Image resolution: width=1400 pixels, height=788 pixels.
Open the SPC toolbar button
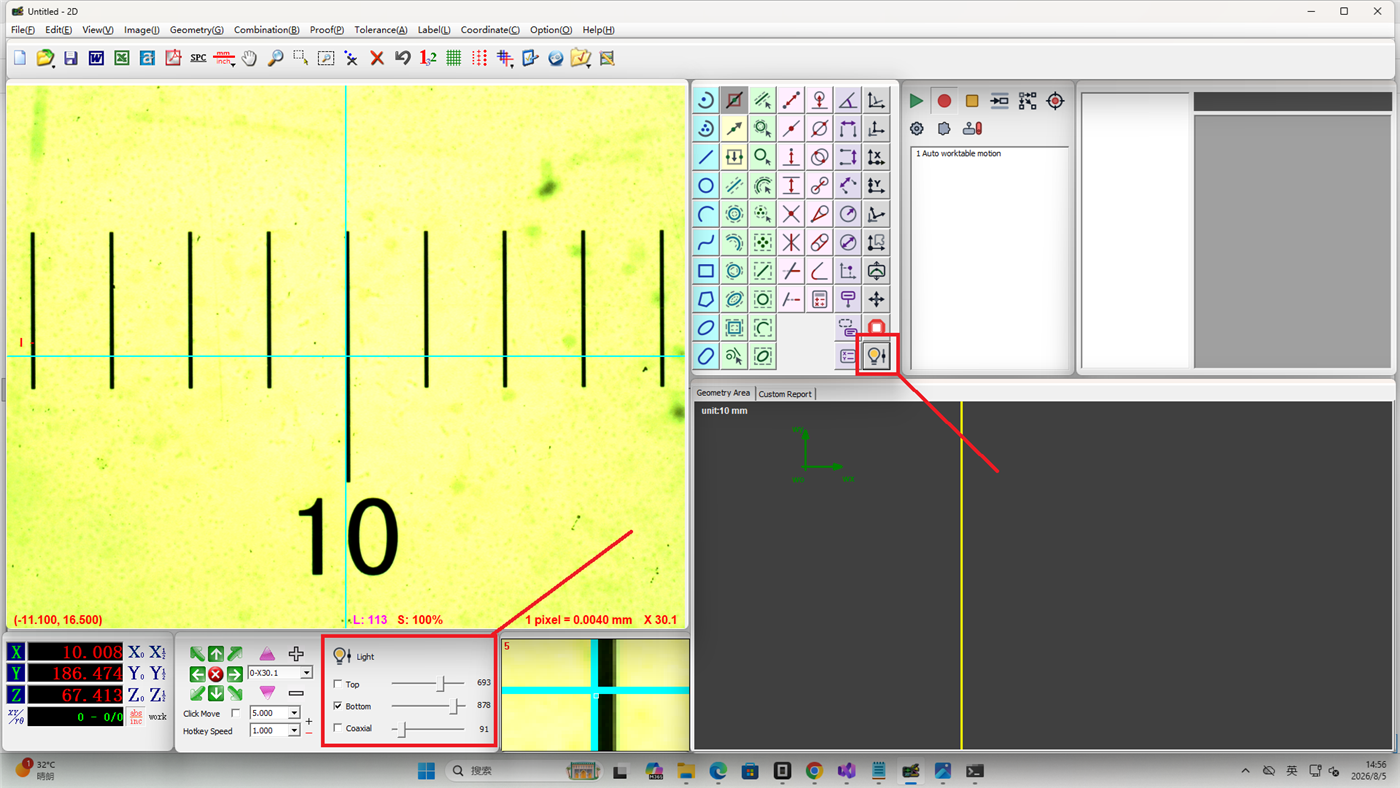[x=198, y=58]
